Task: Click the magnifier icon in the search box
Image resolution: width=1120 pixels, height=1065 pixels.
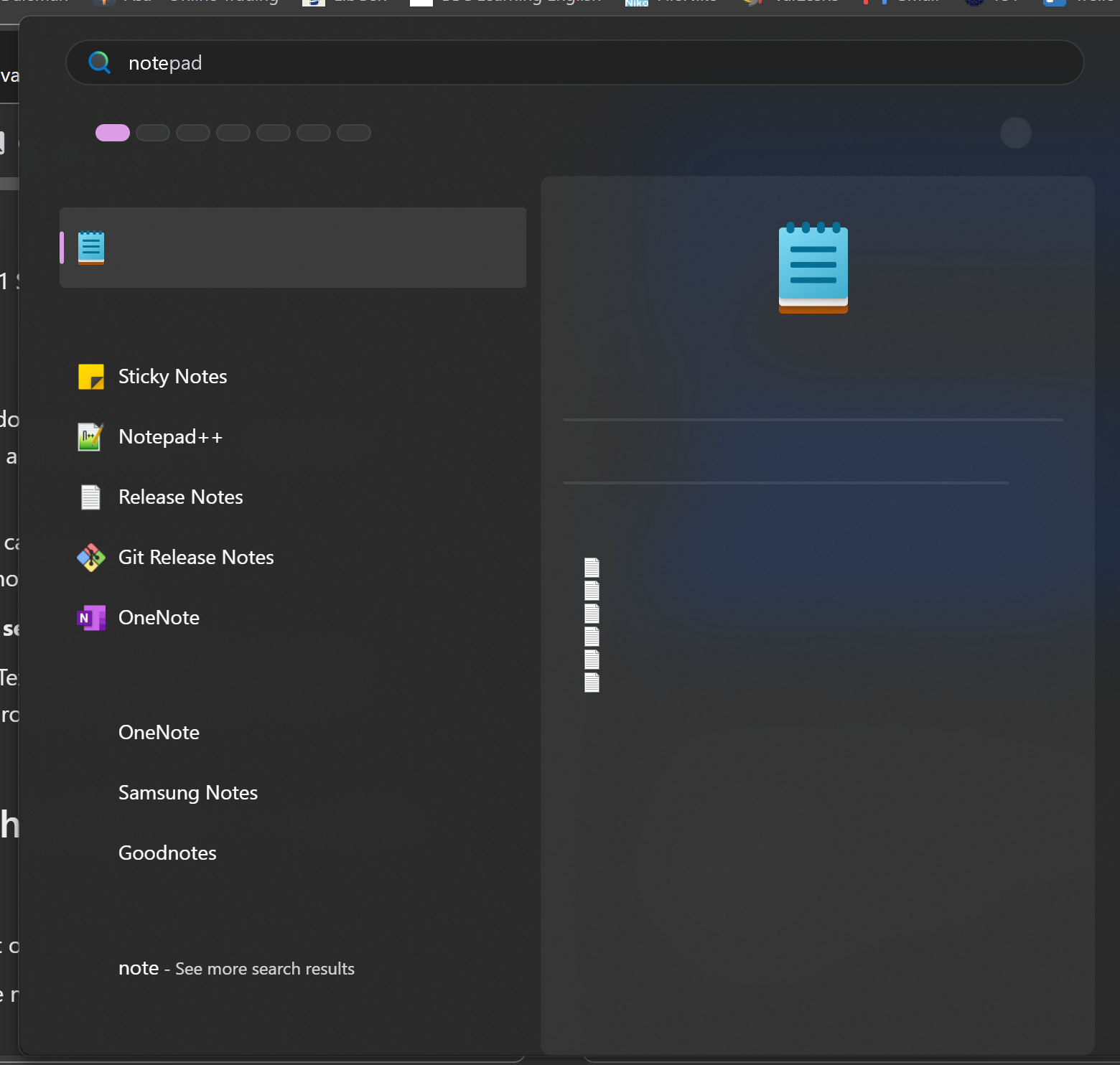Action: coord(99,63)
